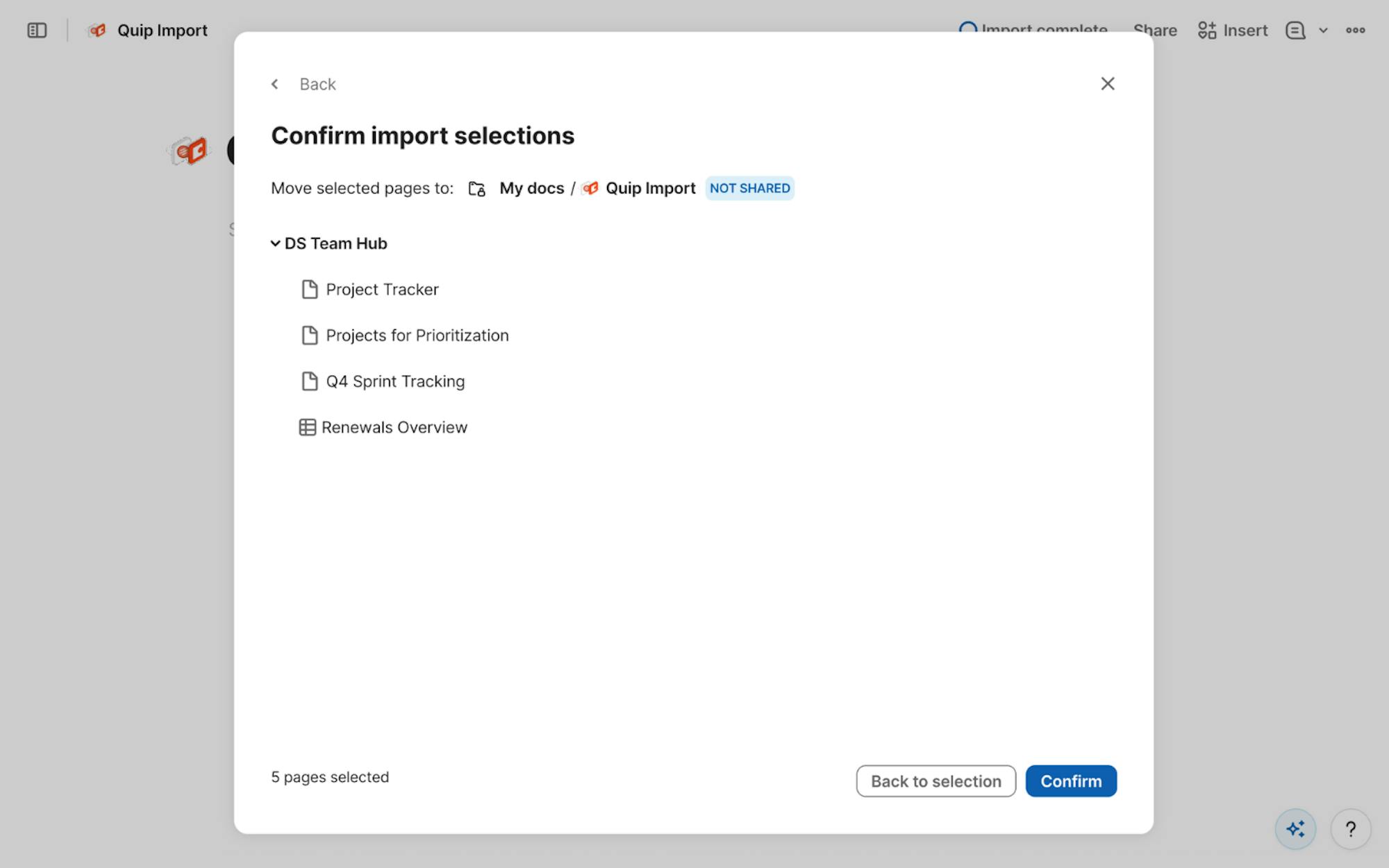1389x868 pixels.
Task: Click the Insert toolbar item
Action: (1233, 31)
